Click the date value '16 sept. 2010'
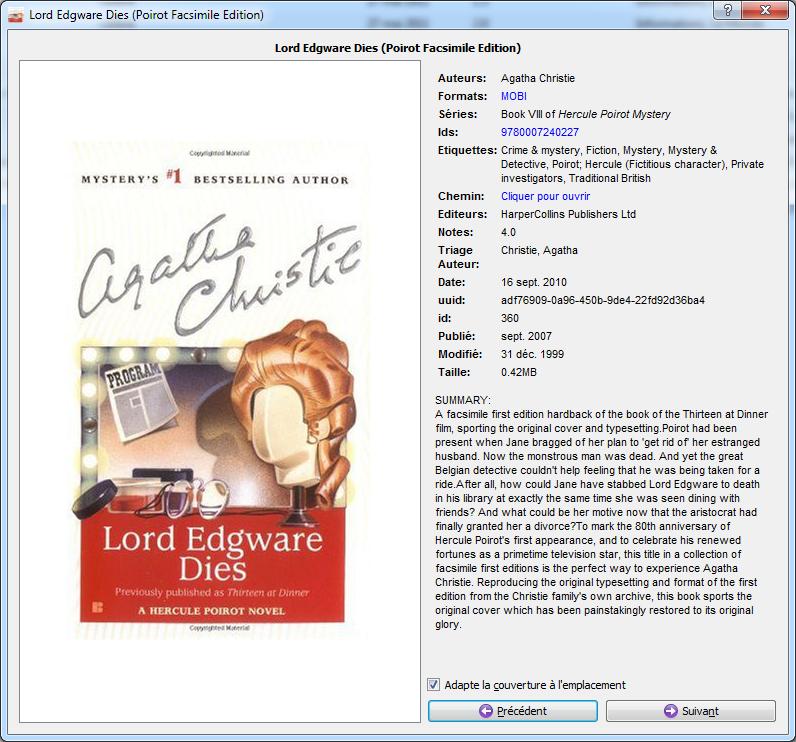796x742 pixels. (x=534, y=282)
